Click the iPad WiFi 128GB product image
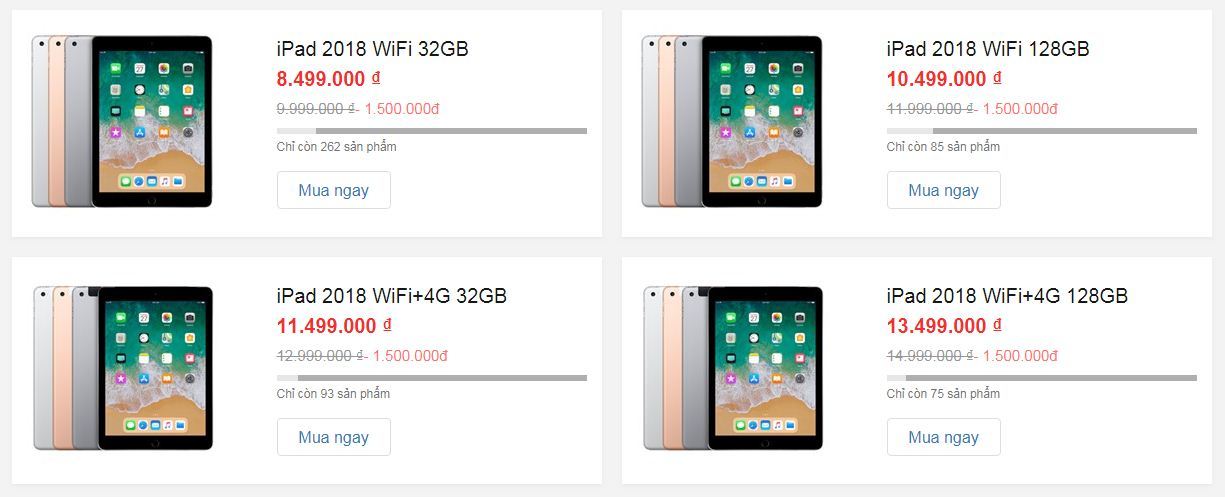Screen dimensions: 1225x497 [732, 122]
